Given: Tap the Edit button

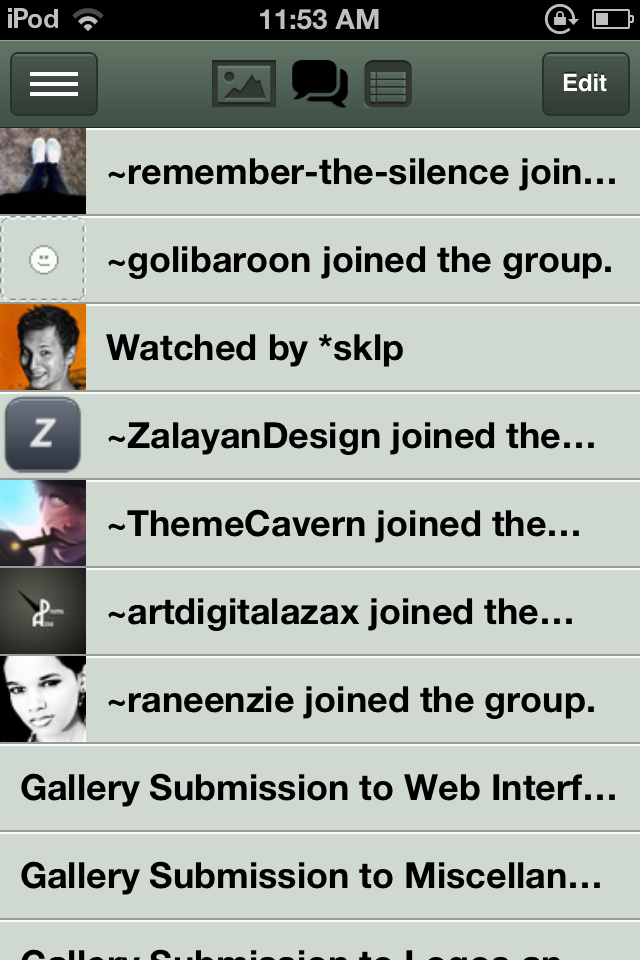Looking at the screenshot, I should coord(585,84).
